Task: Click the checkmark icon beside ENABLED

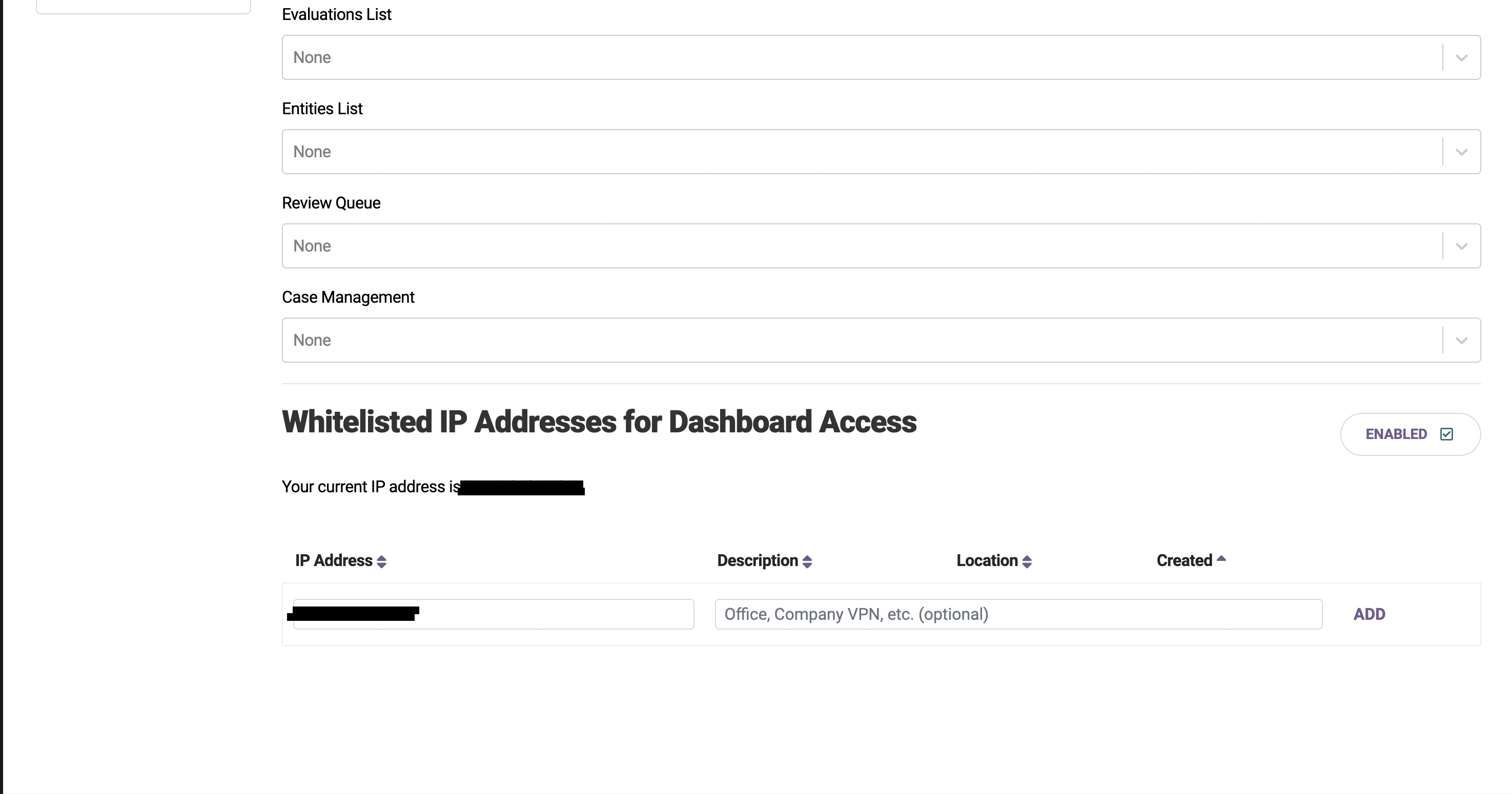Action: coord(1446,434)
